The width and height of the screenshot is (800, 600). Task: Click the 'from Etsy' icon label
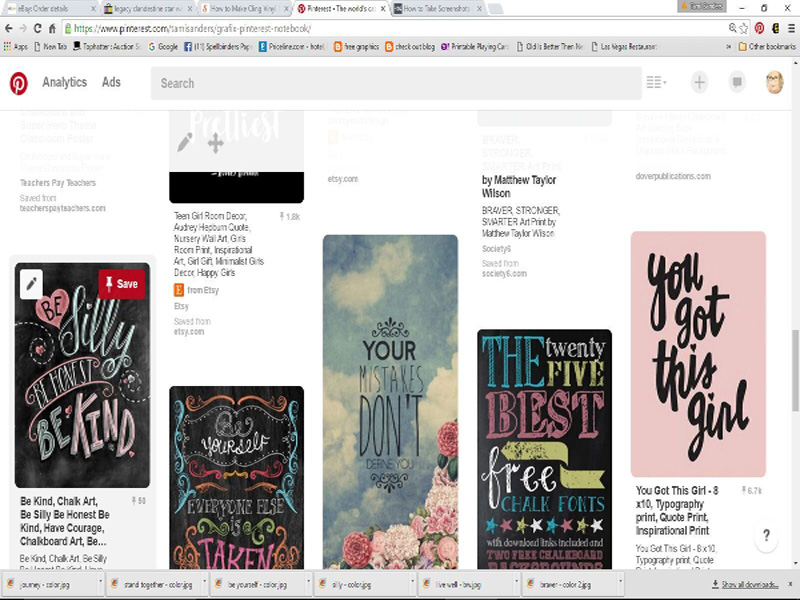pos(196,290)
